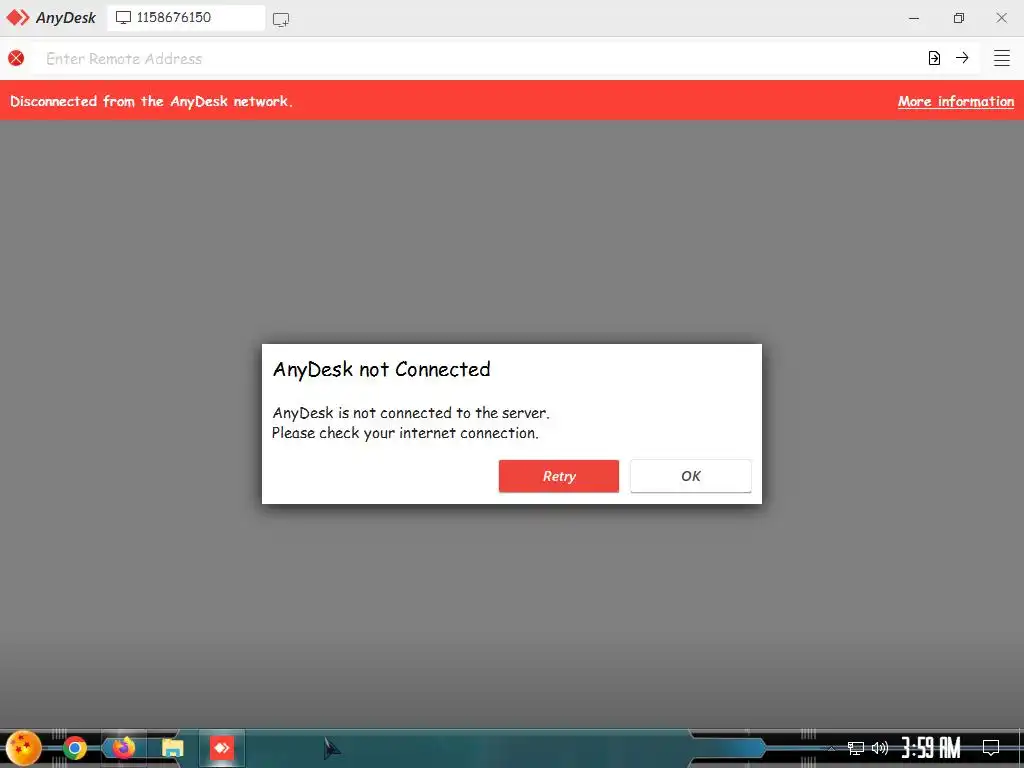The height and width of the screenshot is (768, 1024).
Task: Launch Google Chrome from the taskbar
Action: click(75, 748)
